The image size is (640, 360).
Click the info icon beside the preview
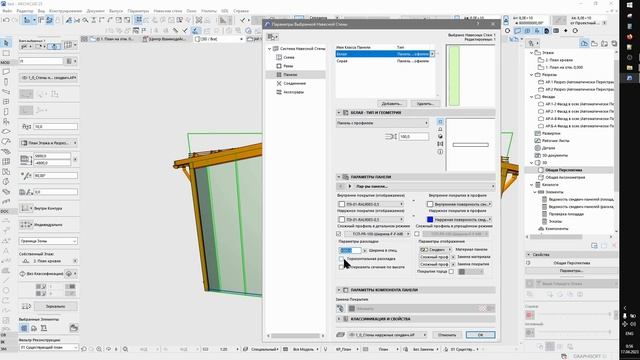440,151
